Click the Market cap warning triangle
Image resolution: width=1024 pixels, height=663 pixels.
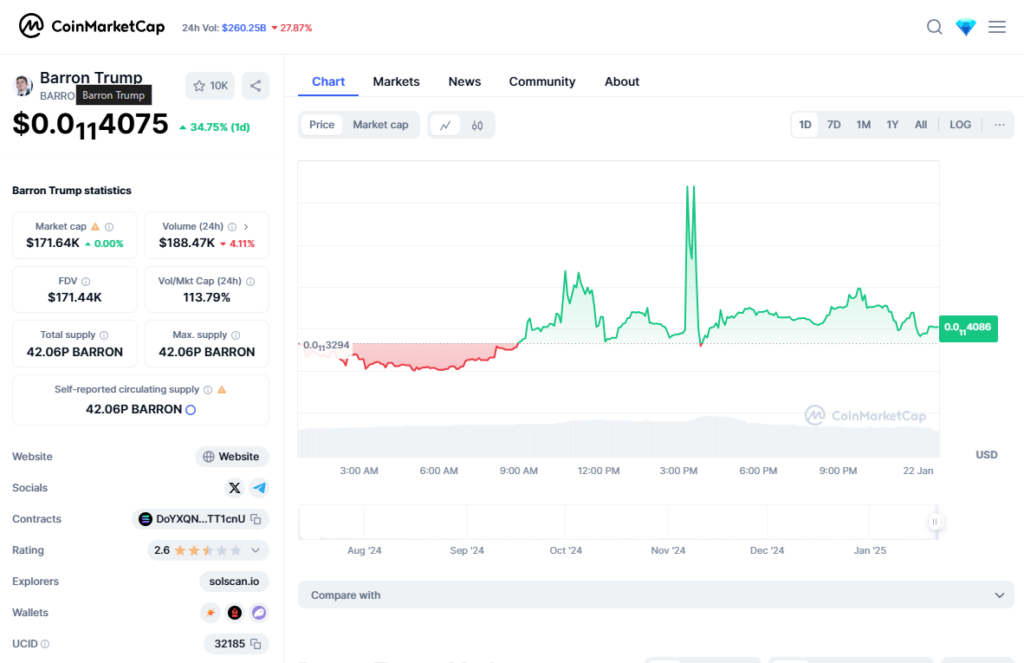coord(95,227)
